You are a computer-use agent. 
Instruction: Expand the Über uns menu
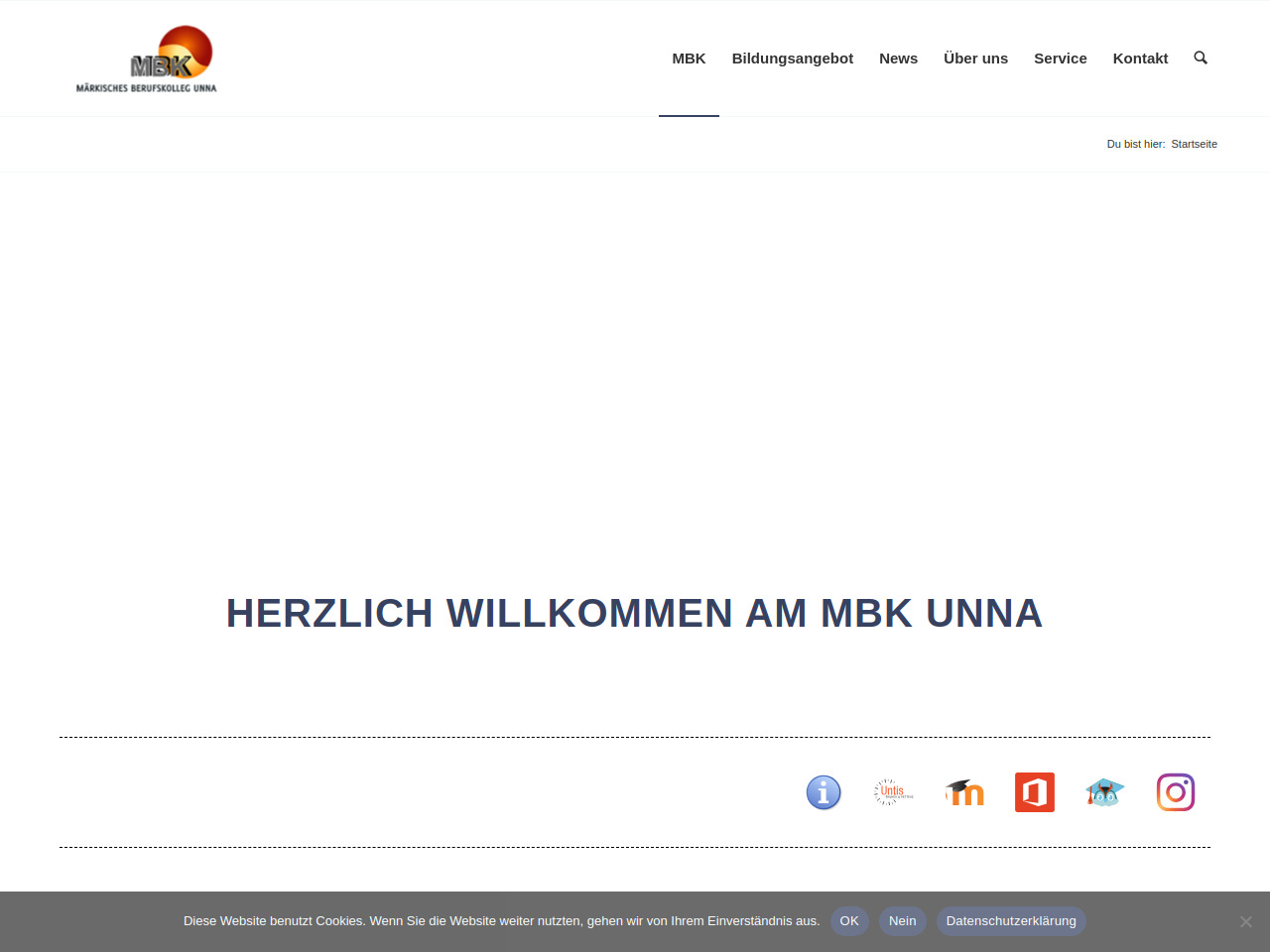pyautogui.click(x=975, y=59)
